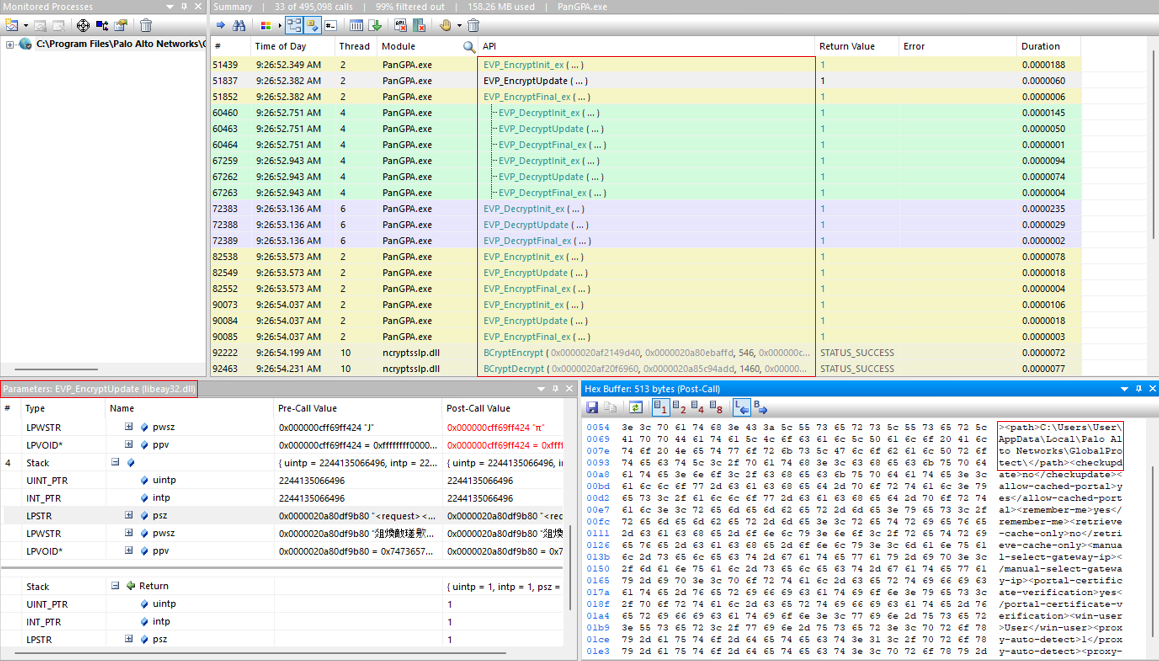Switch hex display grouping to 4 bytes
The width and height of the screenshot is (1159, 661).
point(697,405)
